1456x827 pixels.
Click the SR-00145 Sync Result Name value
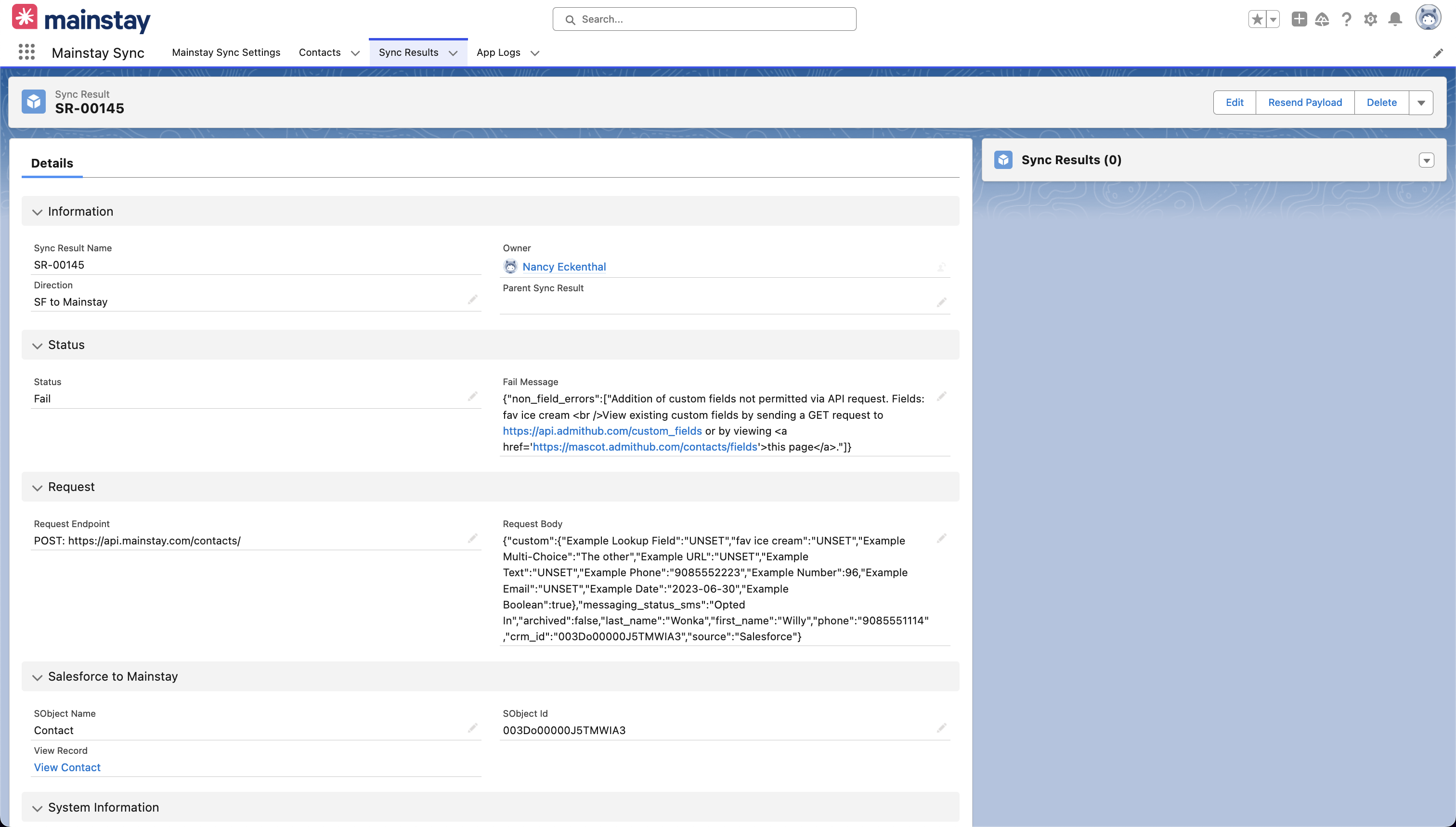point(59,265)
